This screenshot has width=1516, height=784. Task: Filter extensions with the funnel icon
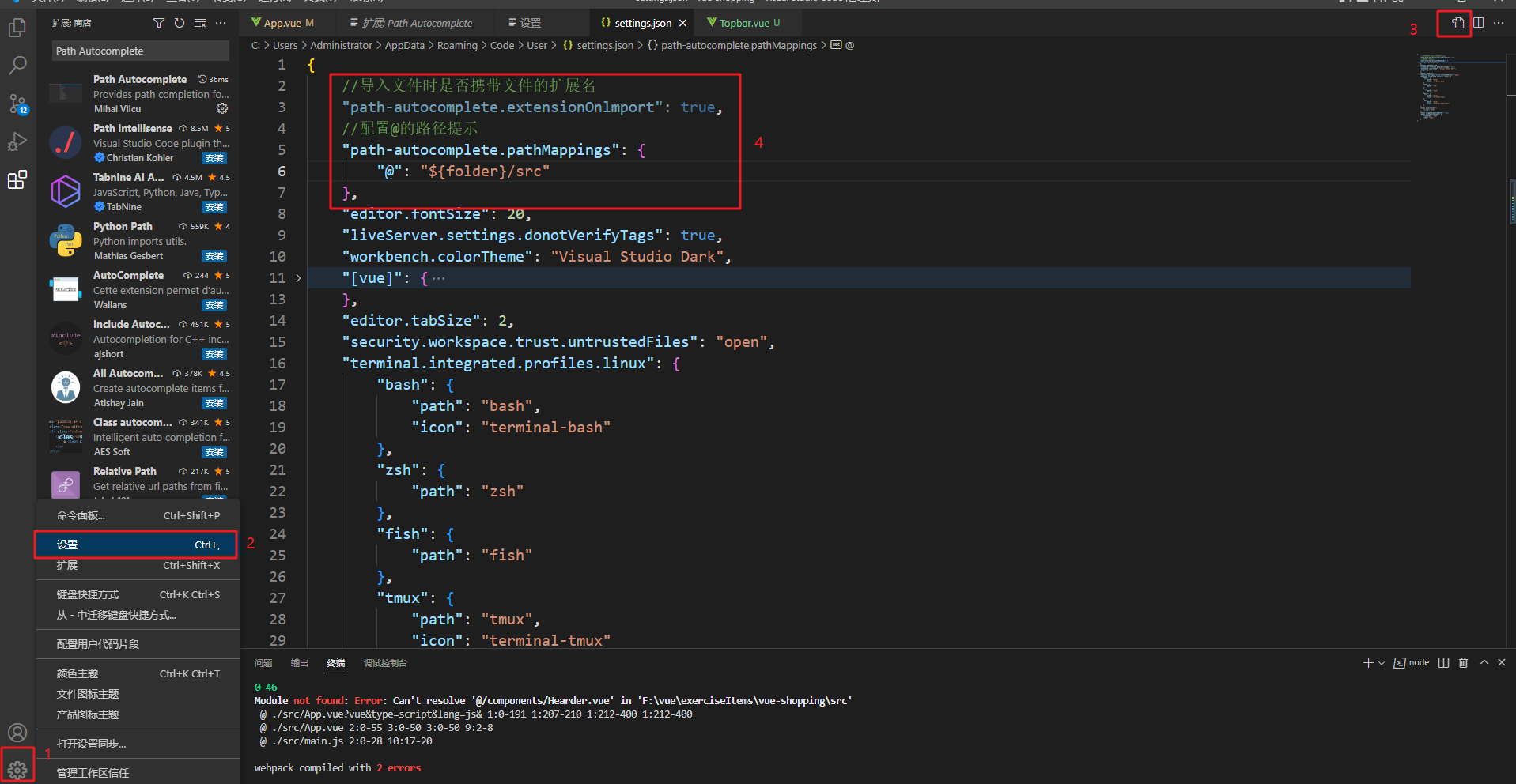point(159,23)
